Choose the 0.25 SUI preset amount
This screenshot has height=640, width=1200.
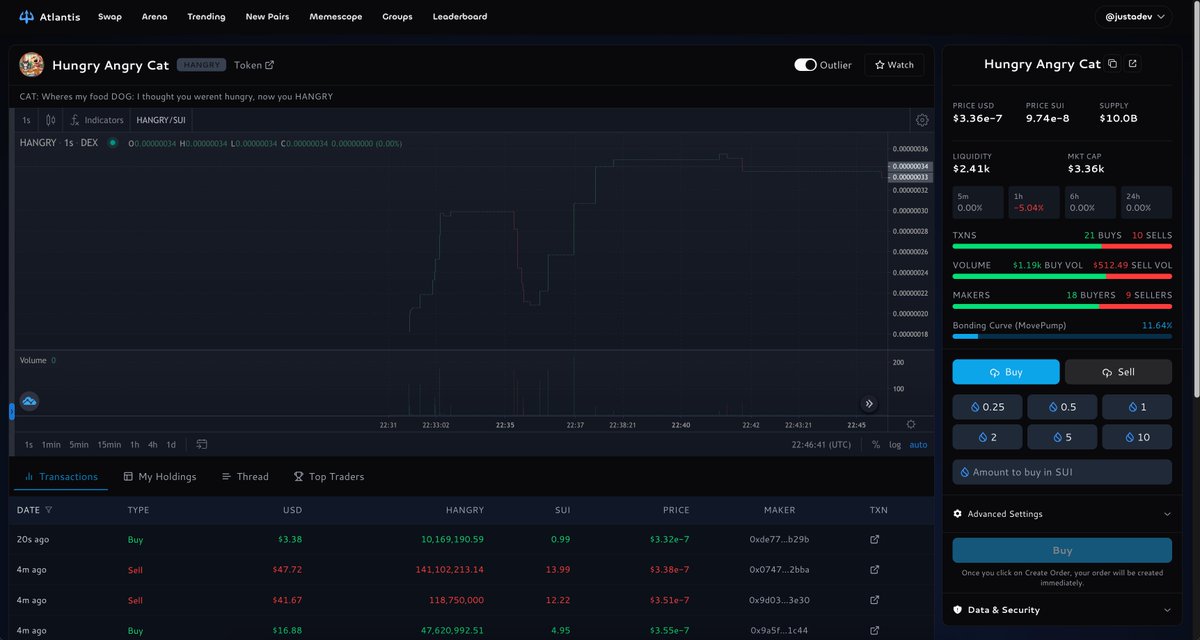click(987, 407)
